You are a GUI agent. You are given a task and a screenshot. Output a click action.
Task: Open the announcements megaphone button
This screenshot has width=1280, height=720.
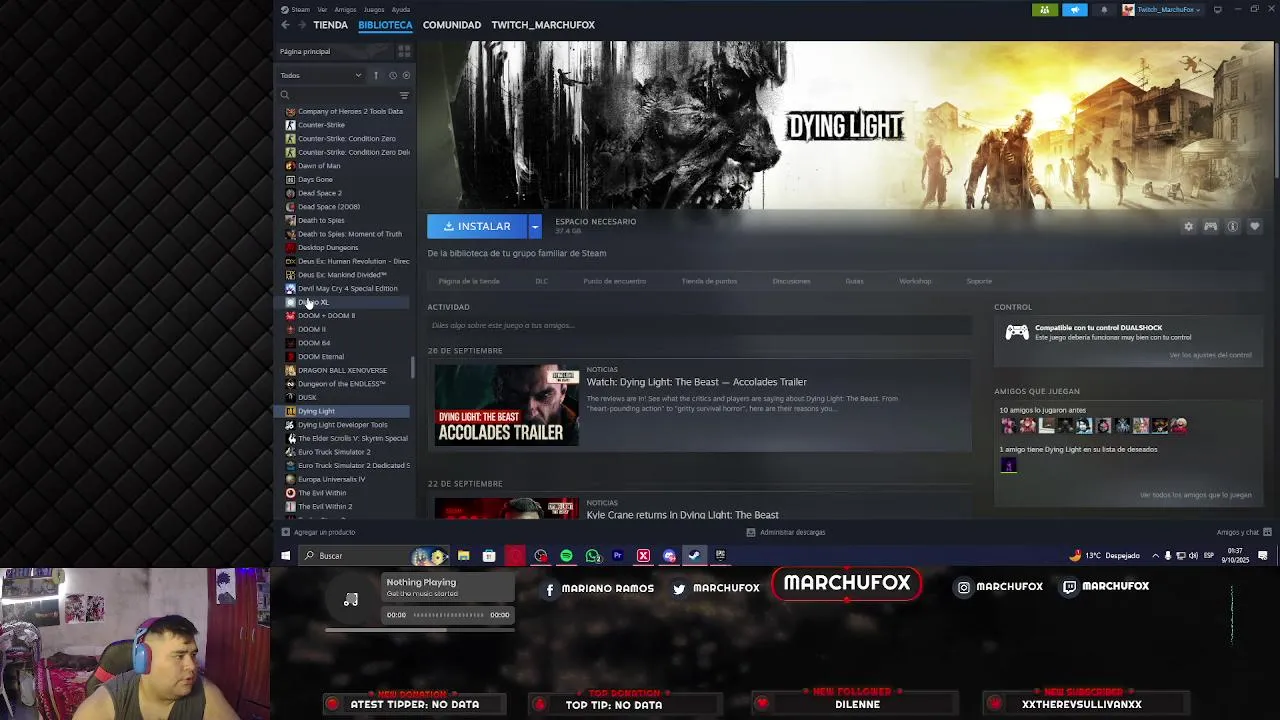(1075, 10)
